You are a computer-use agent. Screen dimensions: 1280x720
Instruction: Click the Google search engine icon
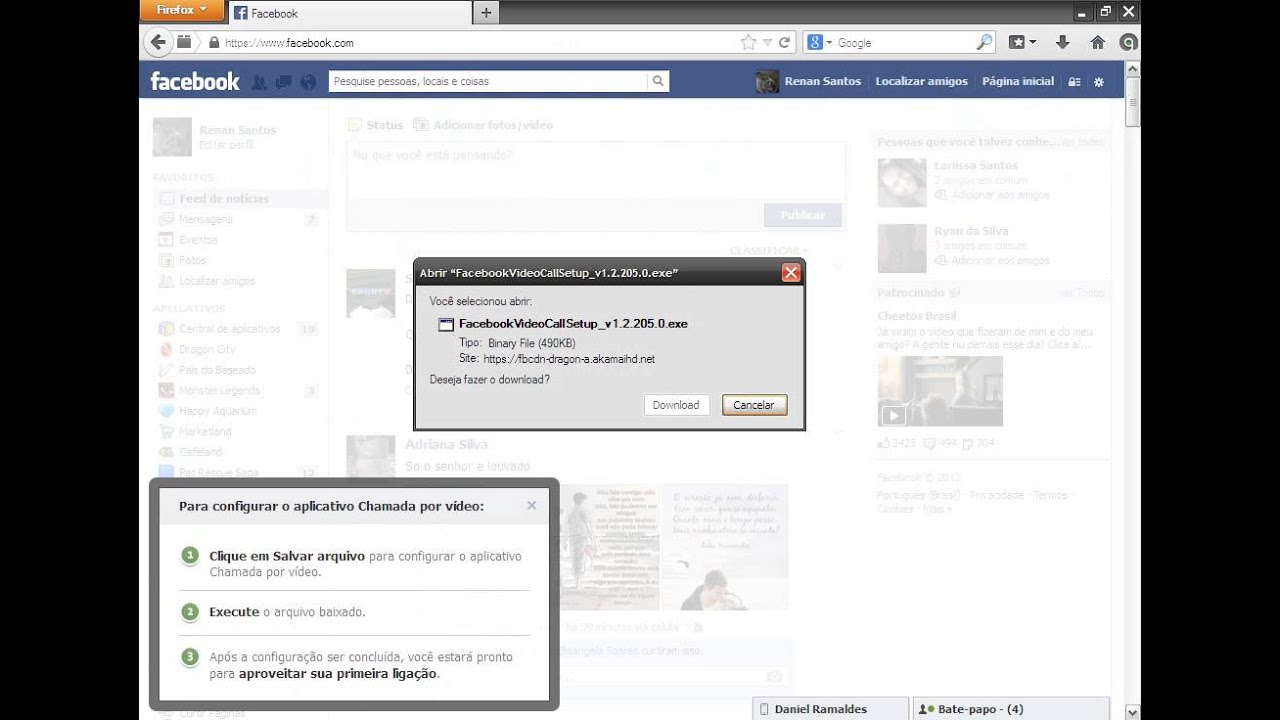point(816,43)
